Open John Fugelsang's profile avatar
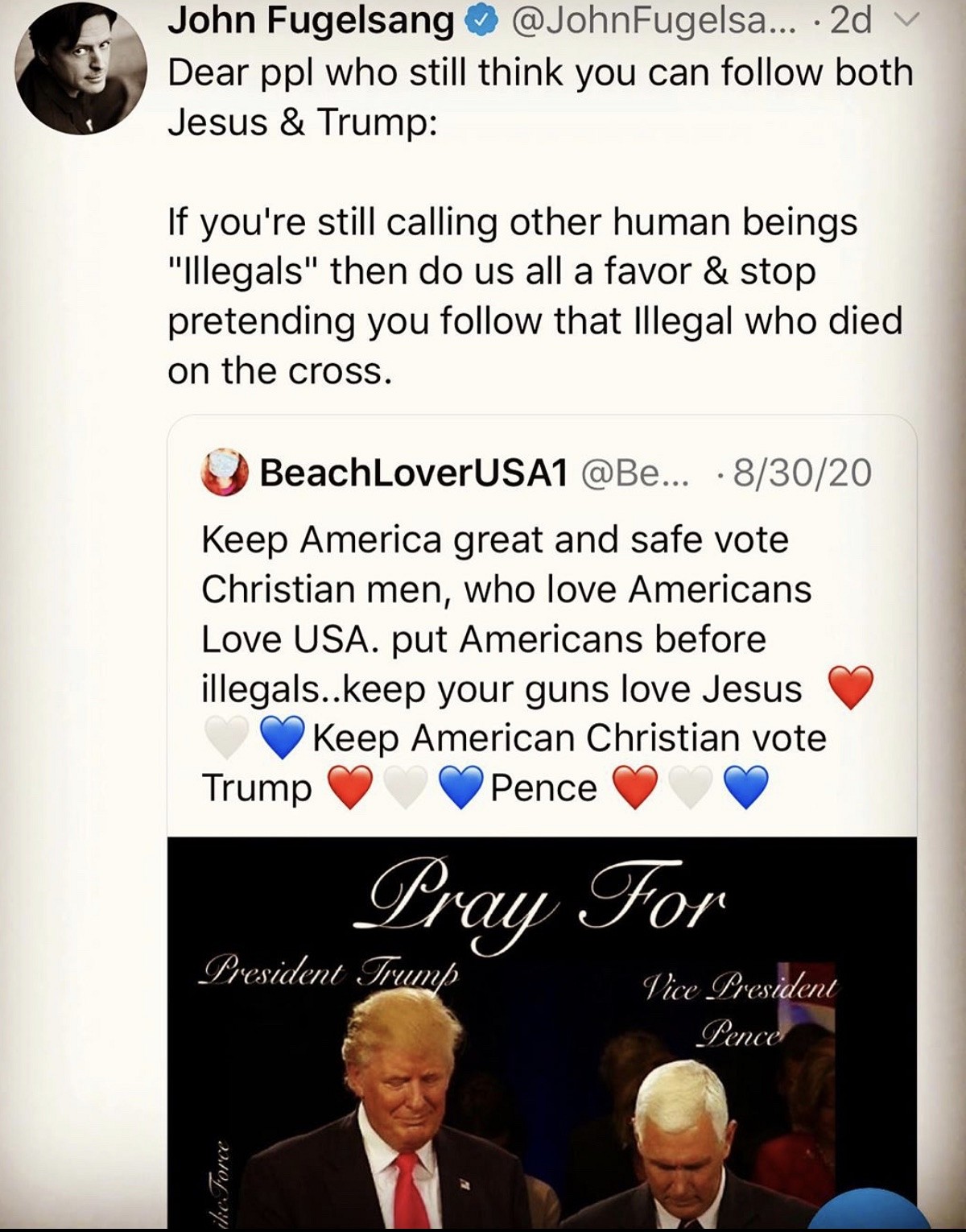 click(81, 68)
